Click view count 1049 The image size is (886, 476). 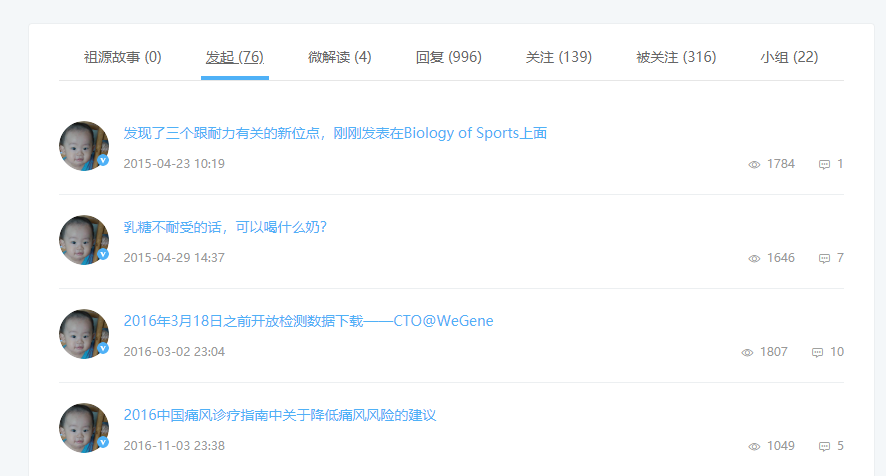(781, 445)
